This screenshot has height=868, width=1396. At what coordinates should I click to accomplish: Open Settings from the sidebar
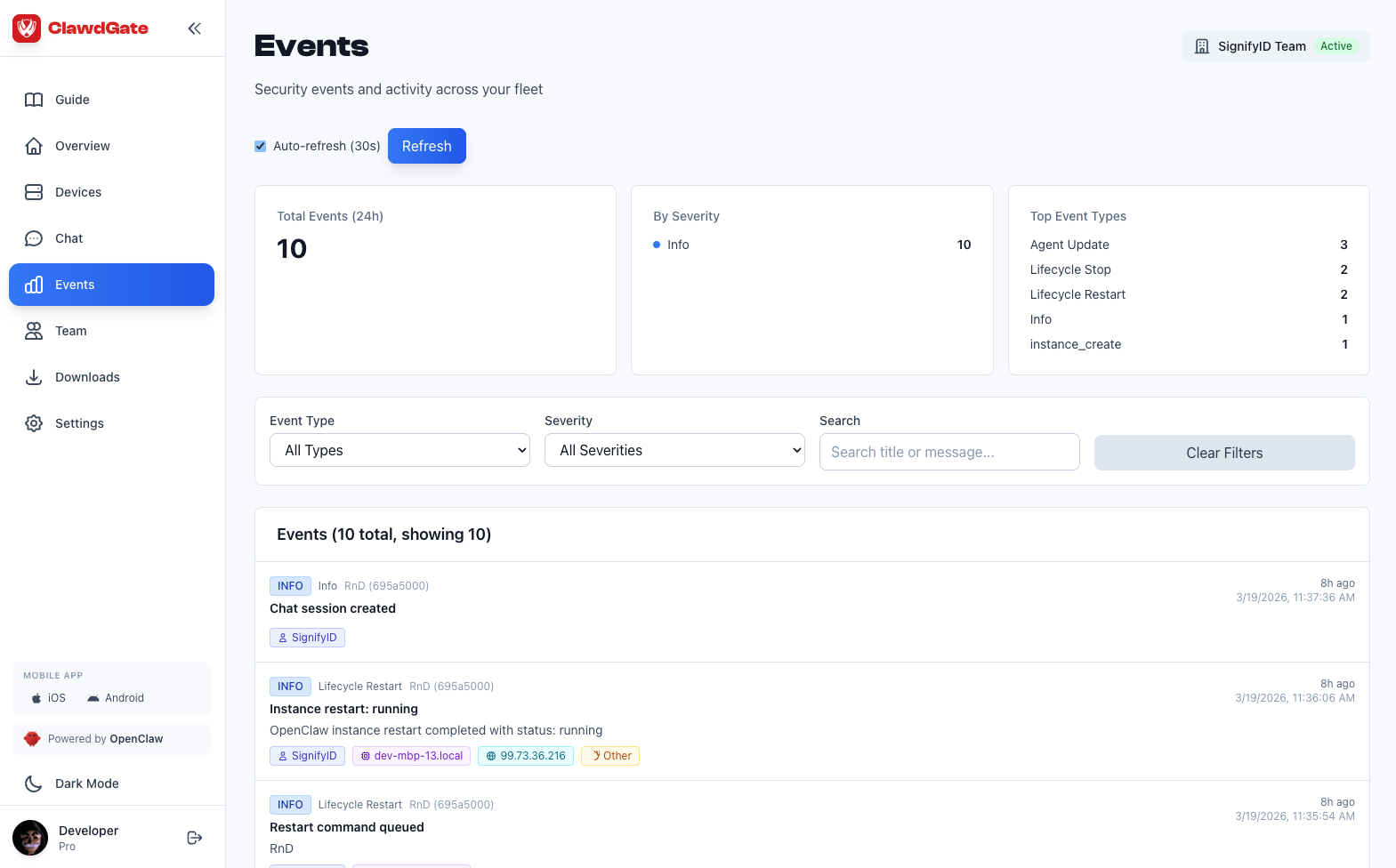point(111,423)
